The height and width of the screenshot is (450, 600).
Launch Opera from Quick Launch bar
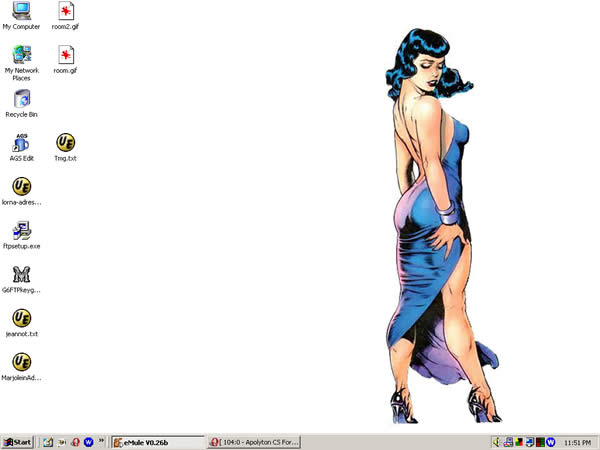tap(75, 441)
